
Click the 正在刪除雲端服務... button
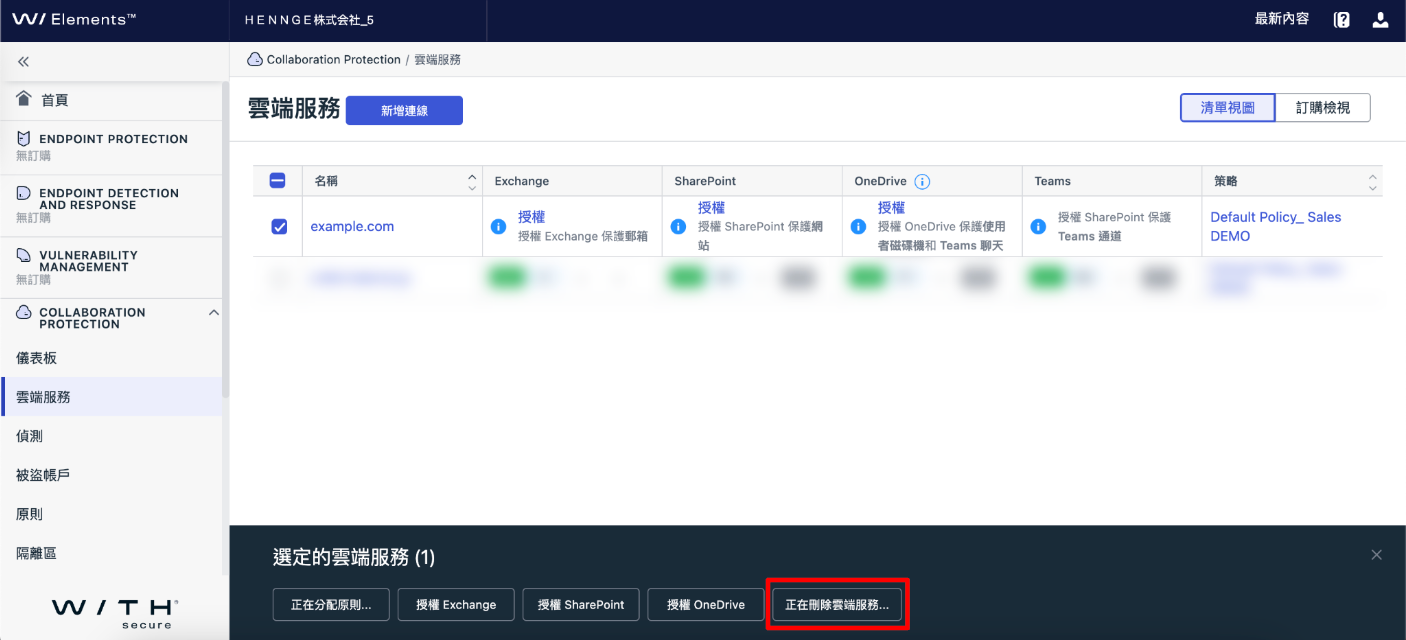(837, 605)
